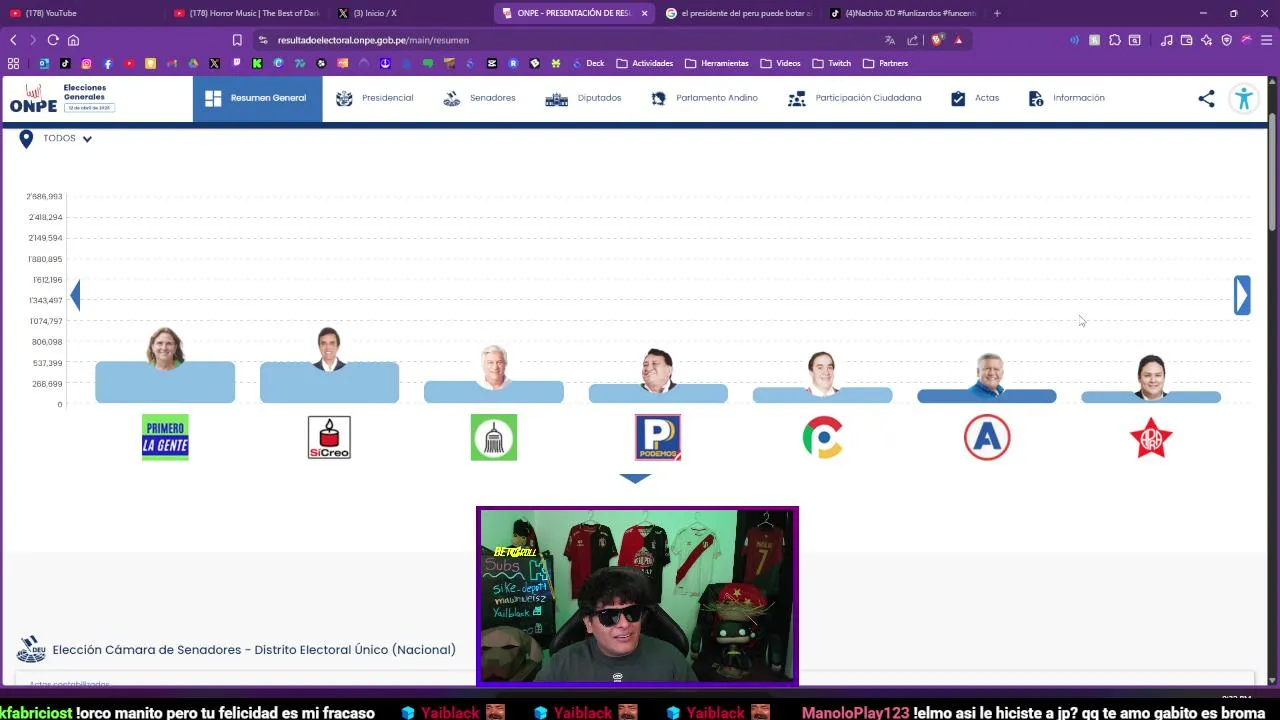Viewport: 1280px width, 720px height.
Task: Expand the TODOS location dropdown
Action: (57, 139)
